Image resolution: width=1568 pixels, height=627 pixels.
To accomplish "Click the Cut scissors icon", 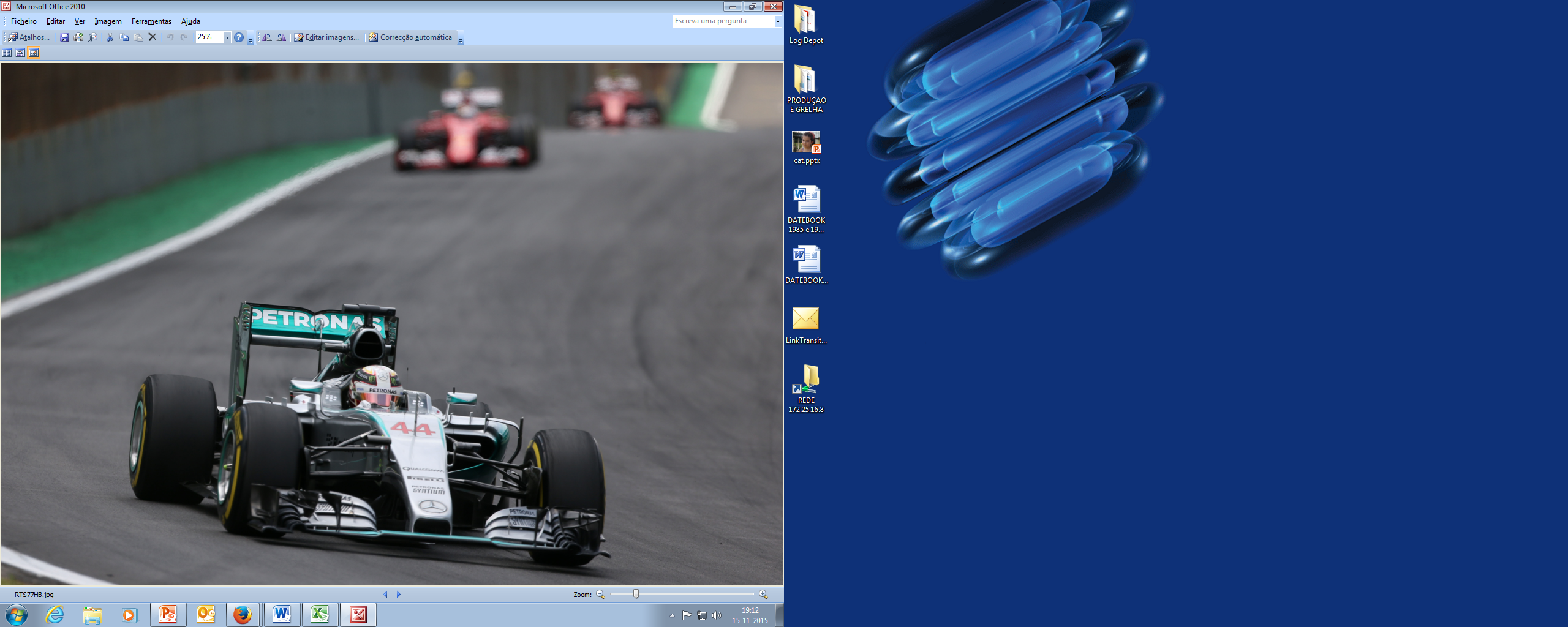I will (x=110, y=37).
